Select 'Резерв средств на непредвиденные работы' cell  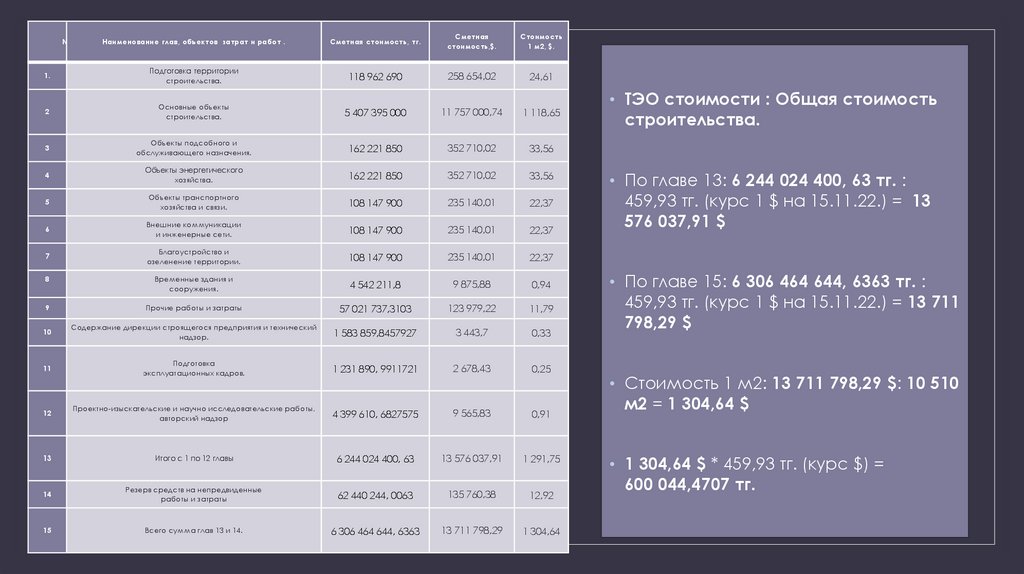tap(193, 494)
